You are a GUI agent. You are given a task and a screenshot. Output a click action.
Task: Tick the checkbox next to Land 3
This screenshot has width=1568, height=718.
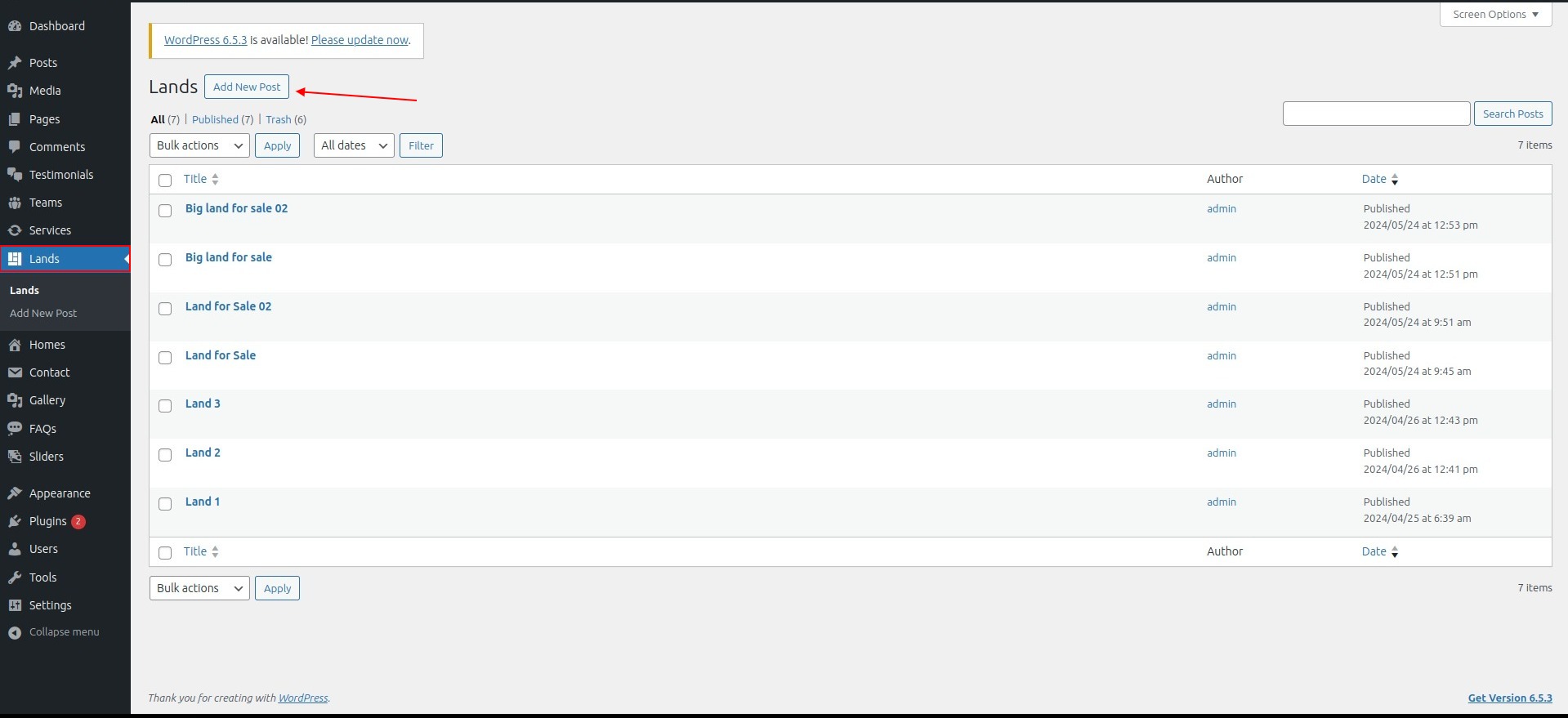point(165,406)
